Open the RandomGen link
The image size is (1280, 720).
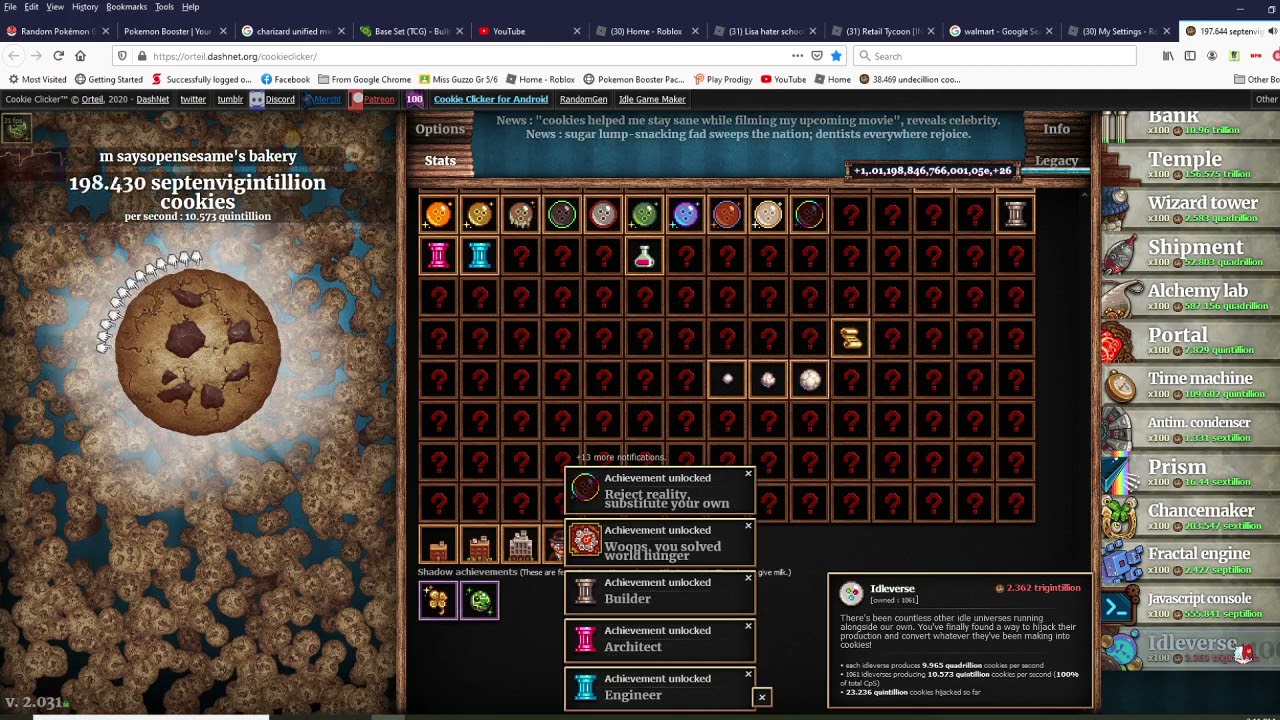point(583,99)
